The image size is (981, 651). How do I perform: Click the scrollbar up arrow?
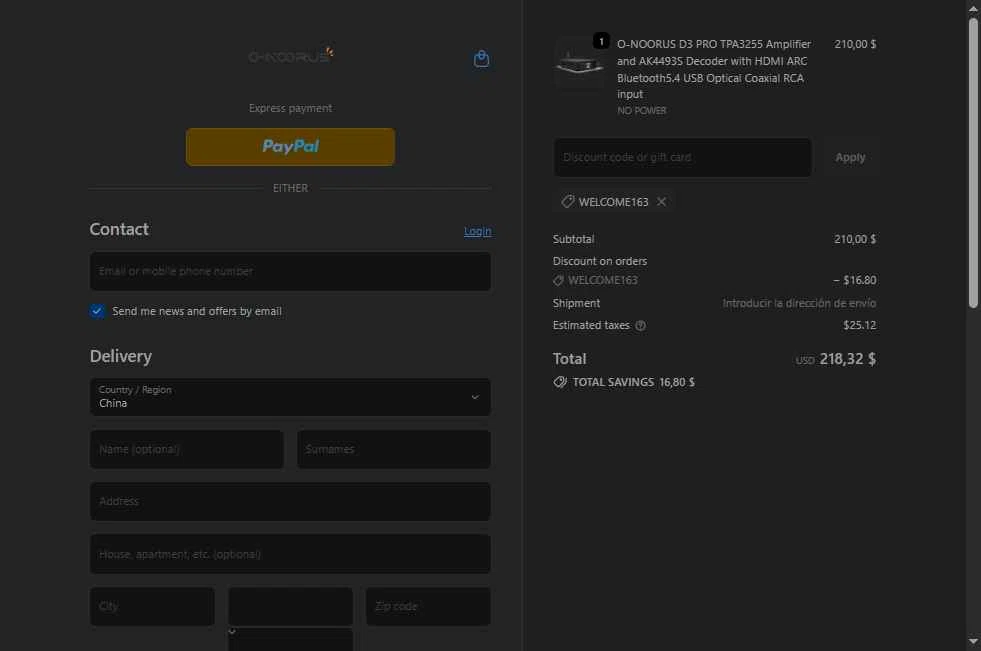click(x=973, y=8)
